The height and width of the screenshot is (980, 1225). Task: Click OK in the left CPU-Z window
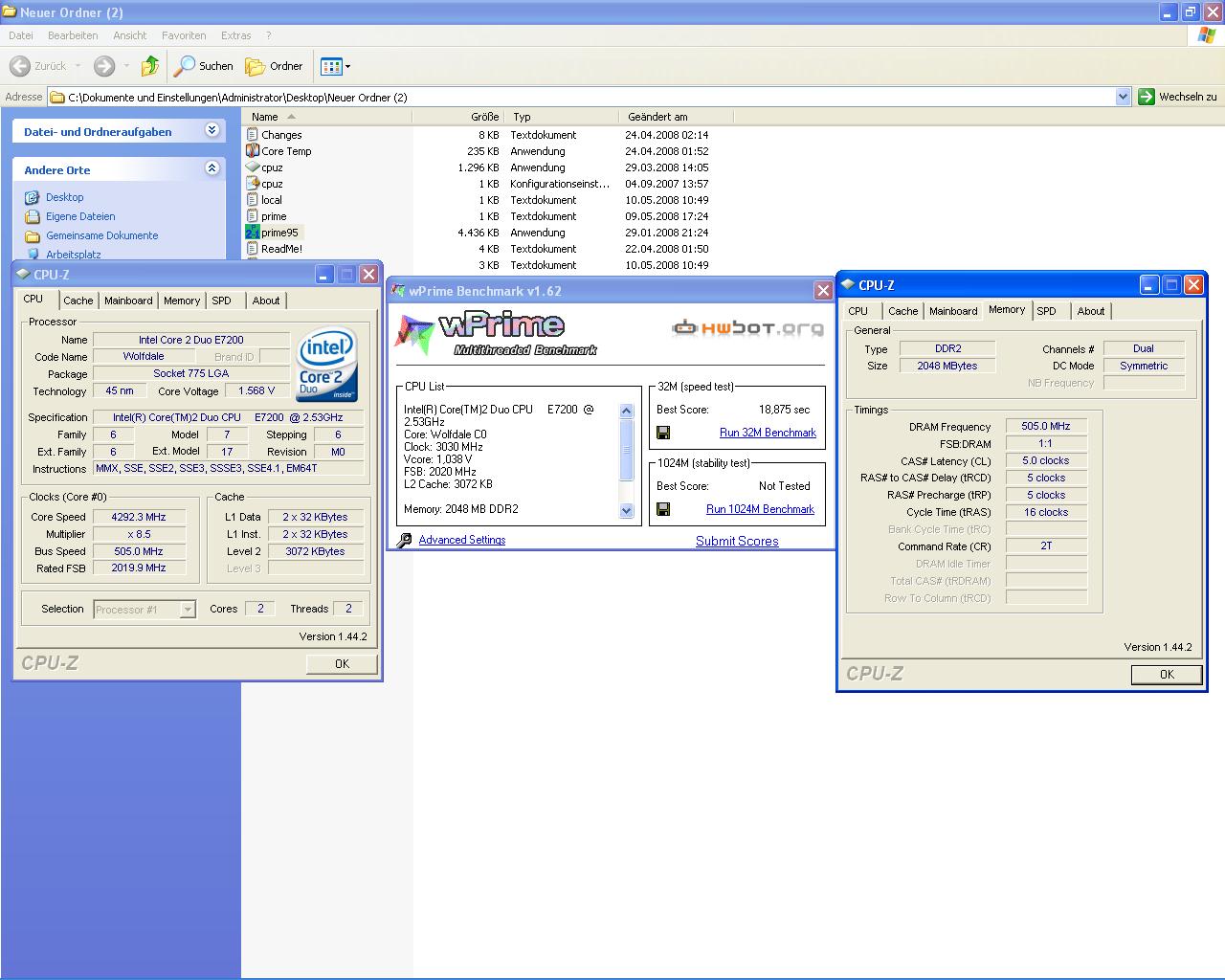click(342, 664)
